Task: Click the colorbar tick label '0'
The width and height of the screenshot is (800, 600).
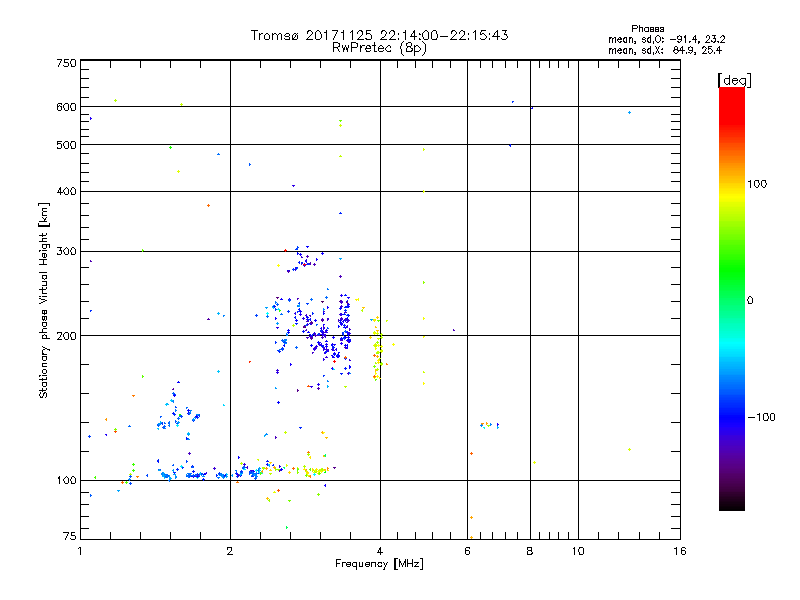Action: point(749,301)
